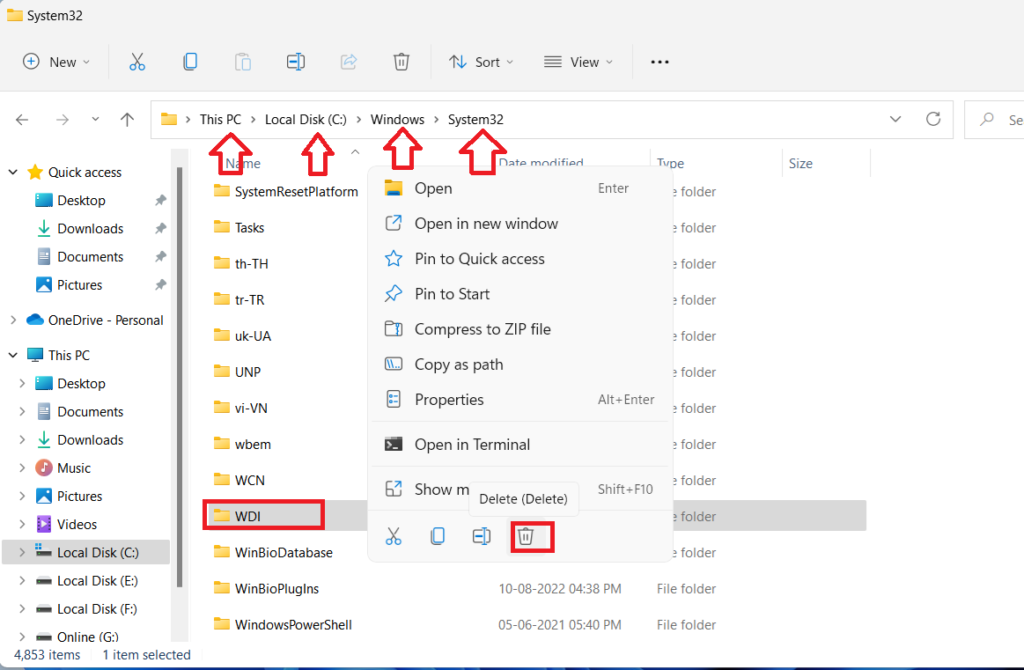The height and width of the screenshot is (670, 1024).
Task: Select the Online (G:) drive
Action: coord(86,637)
